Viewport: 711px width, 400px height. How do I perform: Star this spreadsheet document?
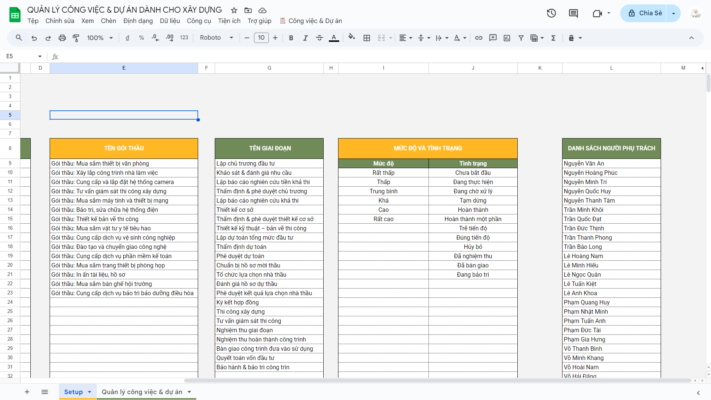[x=234, y=9]
